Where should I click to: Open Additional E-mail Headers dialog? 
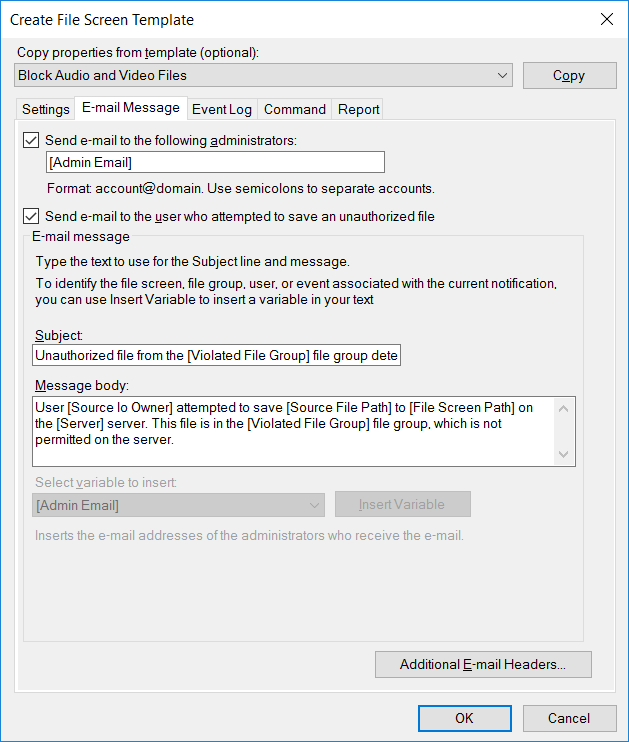(483, 664)
